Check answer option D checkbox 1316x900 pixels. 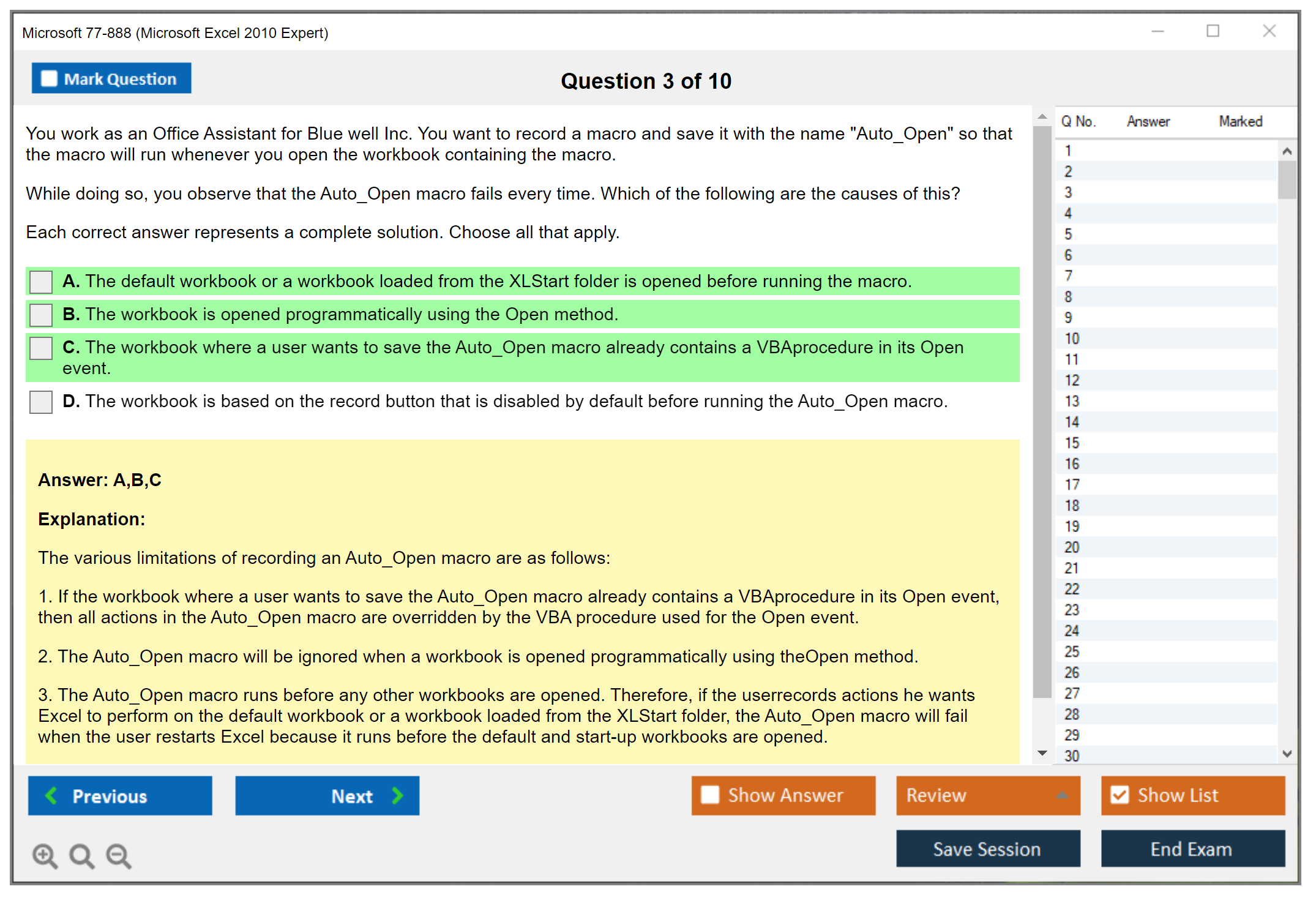[41, 402]
